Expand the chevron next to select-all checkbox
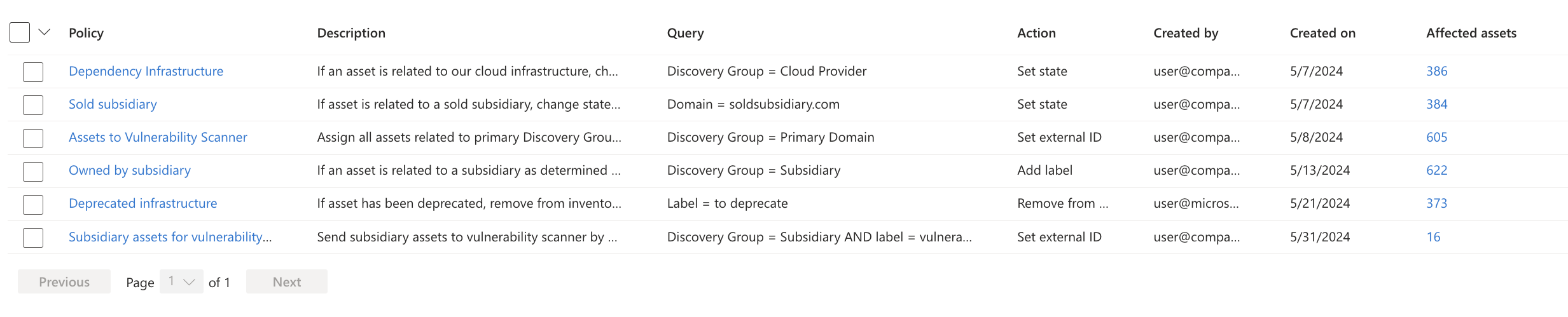Screen dimensions: 1568x317 pyautogui.click(x=45, y=32)
